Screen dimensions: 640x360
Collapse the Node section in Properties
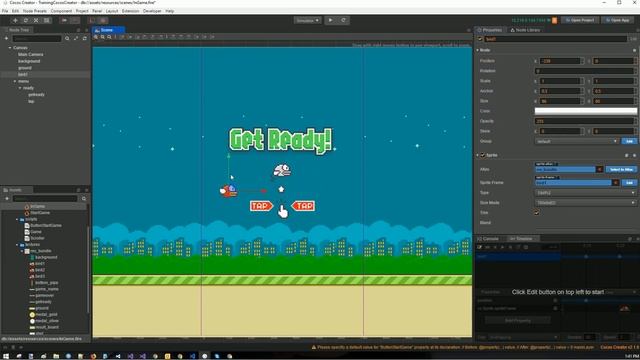click(x=478, y=50)
